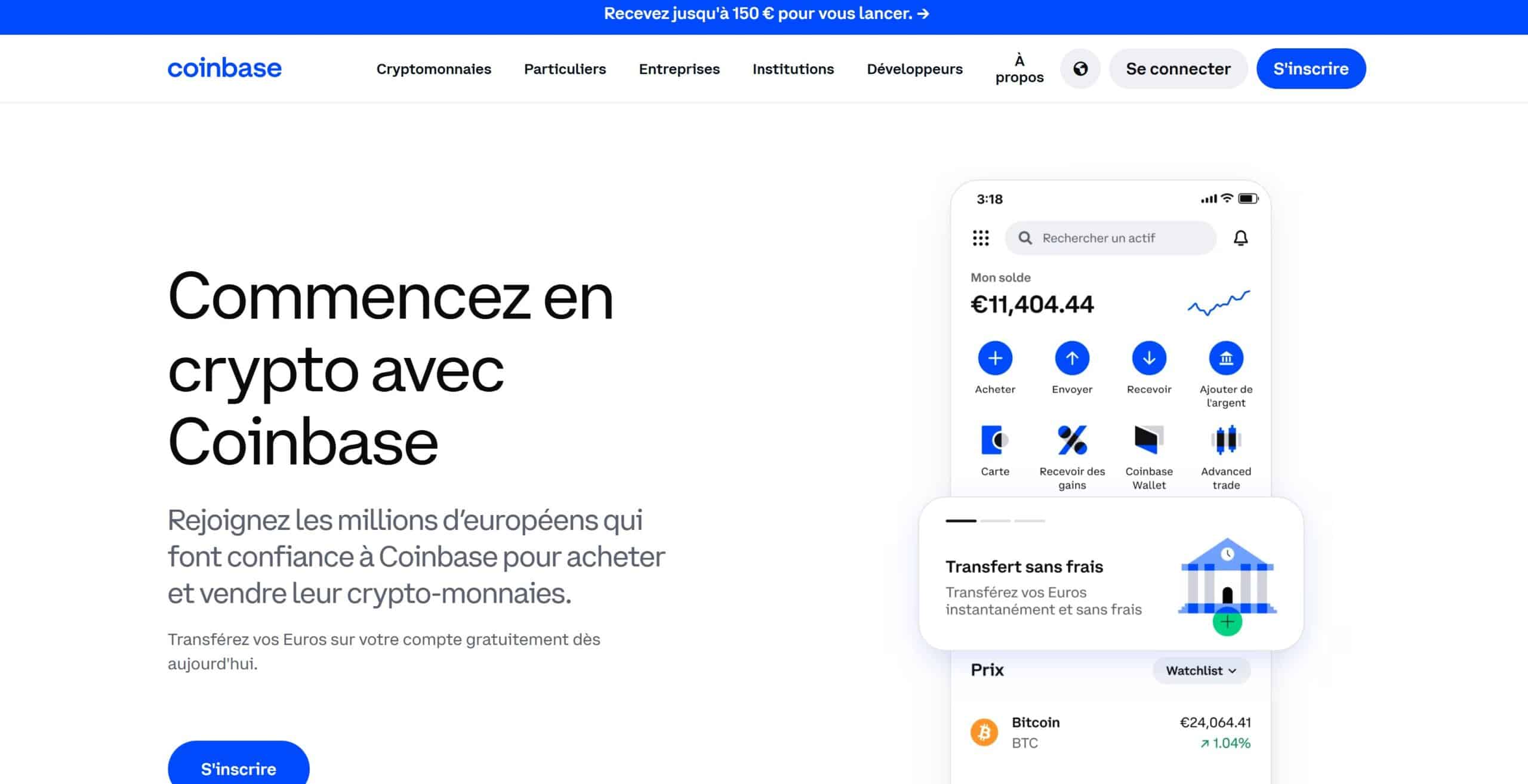Tap the apps grid icon in phone mockup

pos(981,238)
